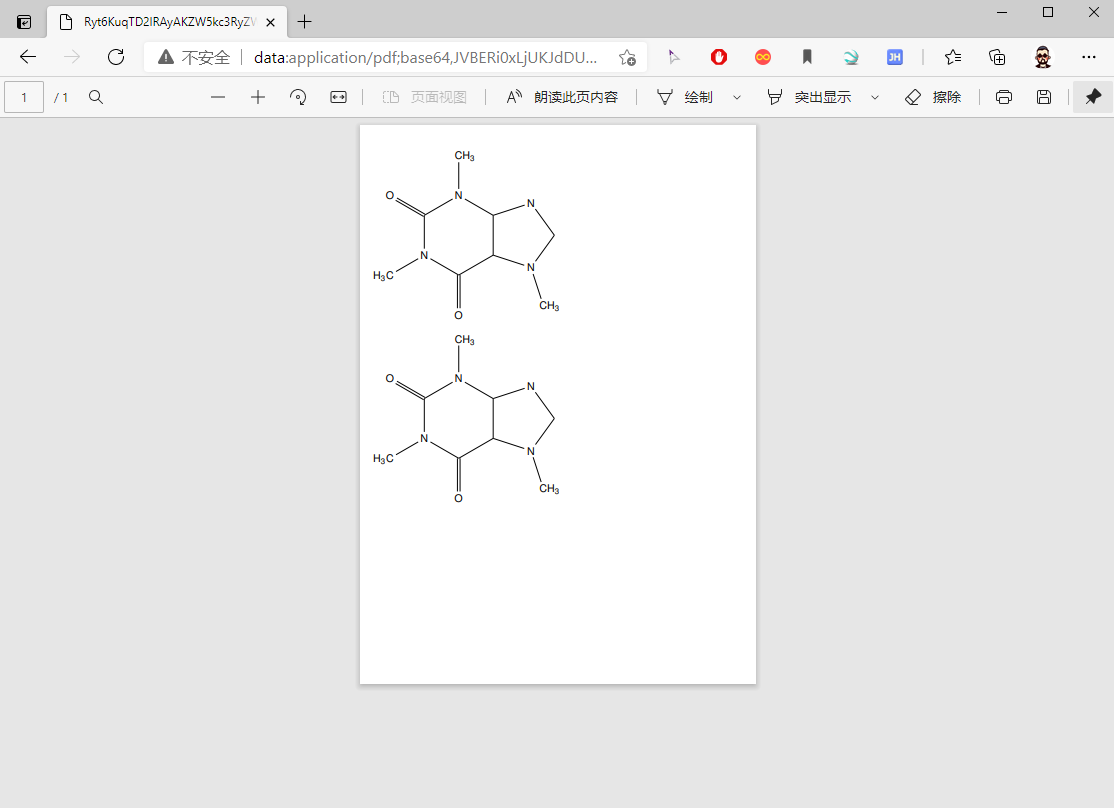Close the Ryt6KuqTD2IRAy PDF tab

271,22
